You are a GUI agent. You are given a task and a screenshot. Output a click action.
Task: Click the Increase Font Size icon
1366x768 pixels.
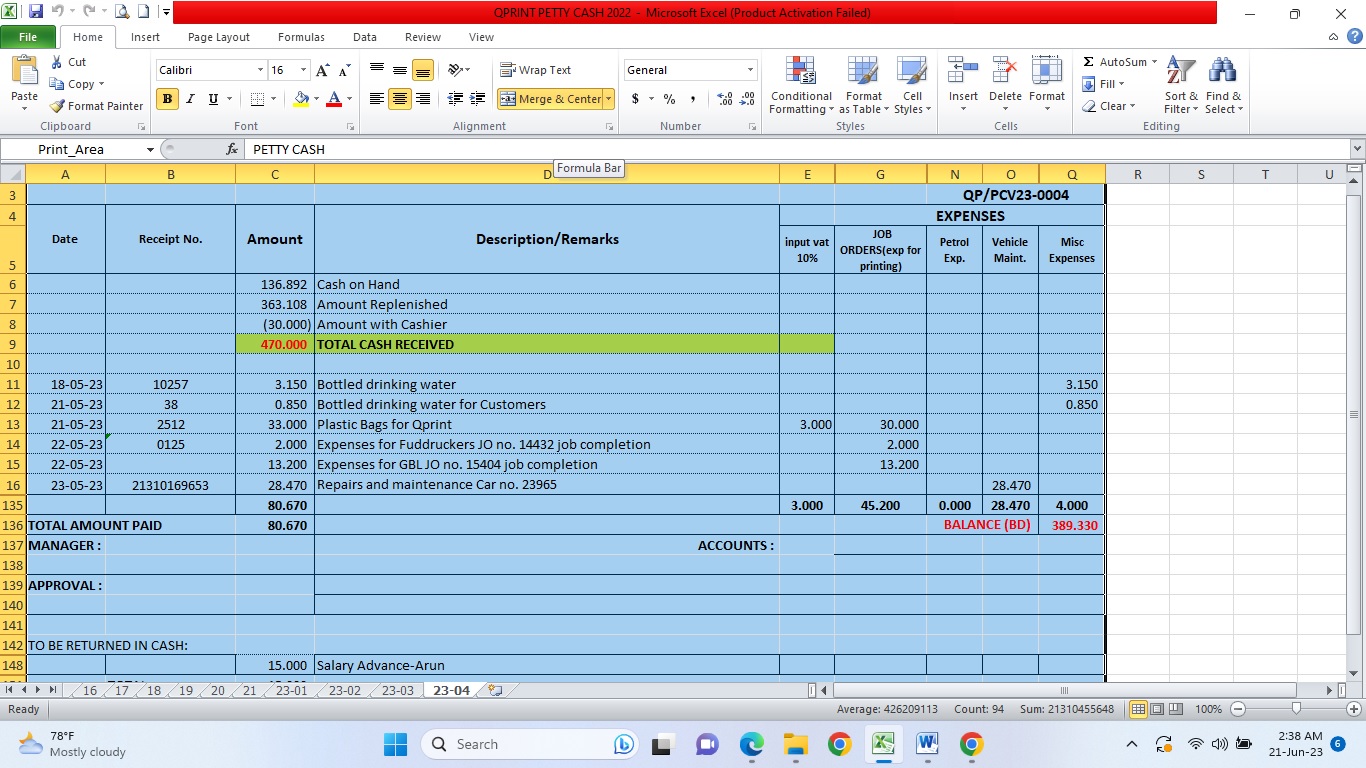coord(322,70)
